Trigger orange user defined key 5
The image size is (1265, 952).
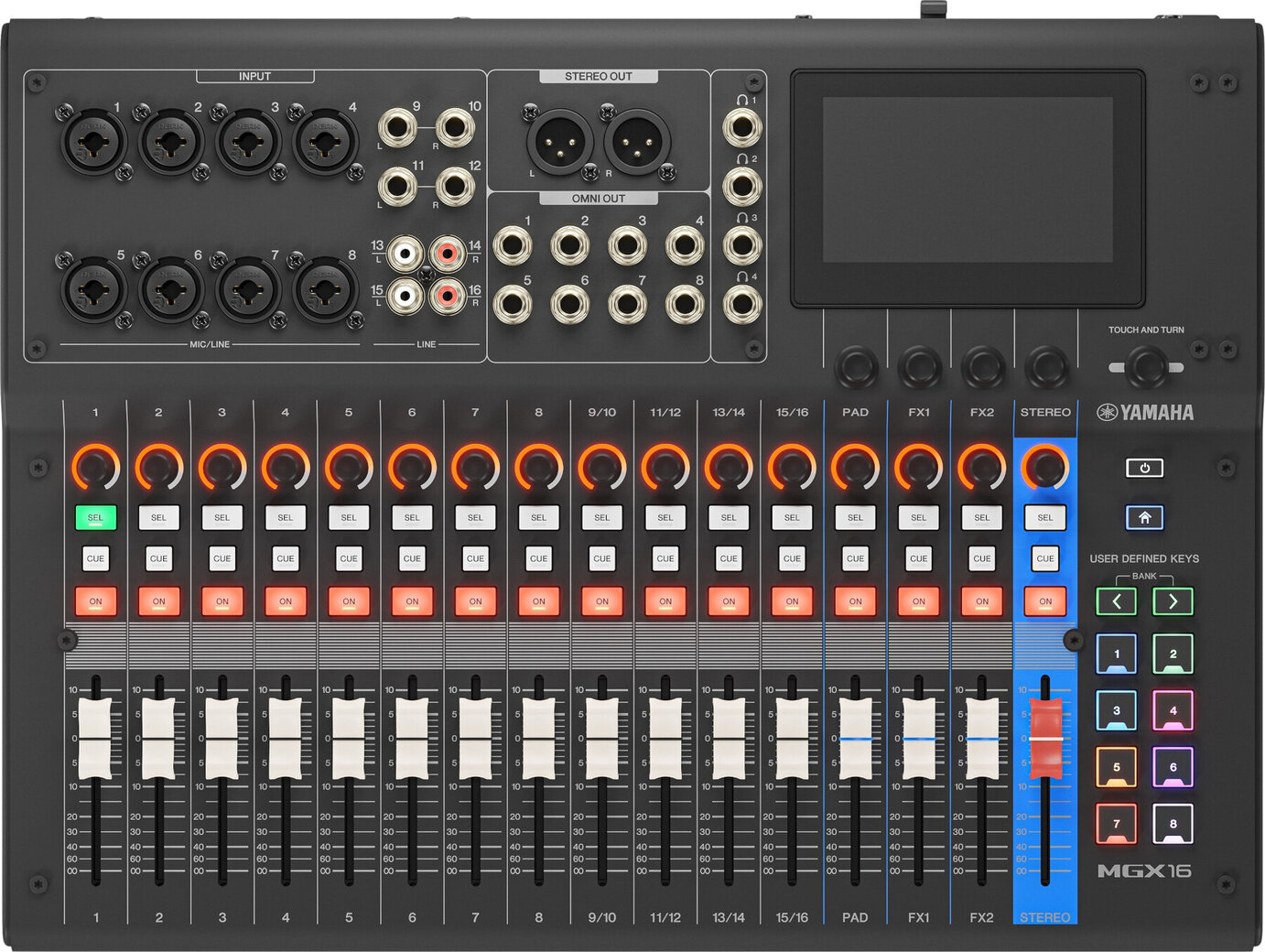1116,768
